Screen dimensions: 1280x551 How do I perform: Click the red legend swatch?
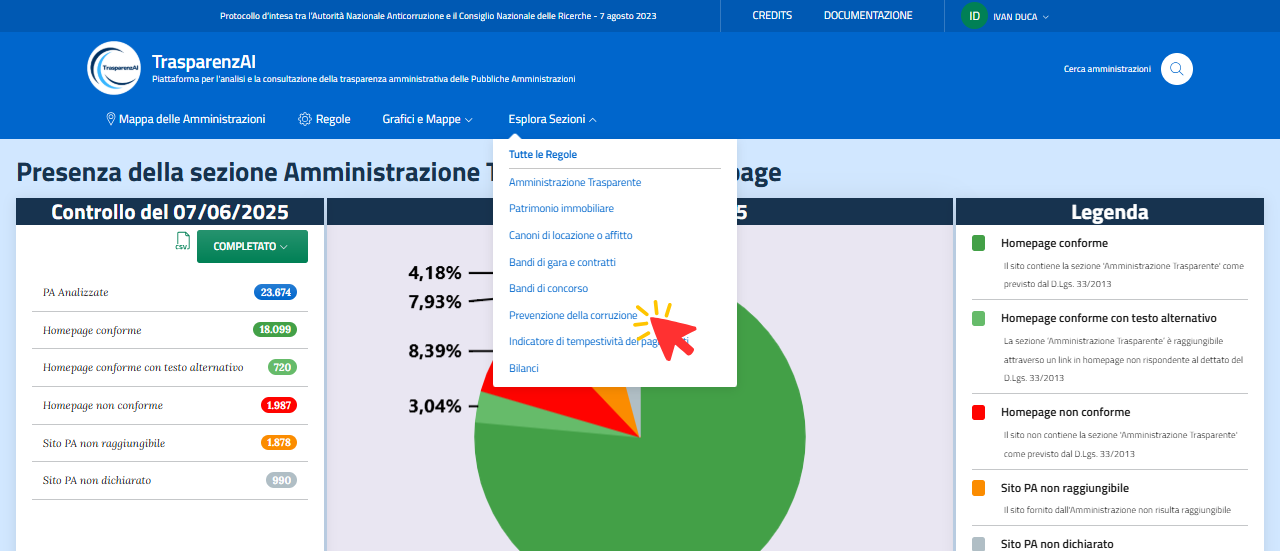979,412
